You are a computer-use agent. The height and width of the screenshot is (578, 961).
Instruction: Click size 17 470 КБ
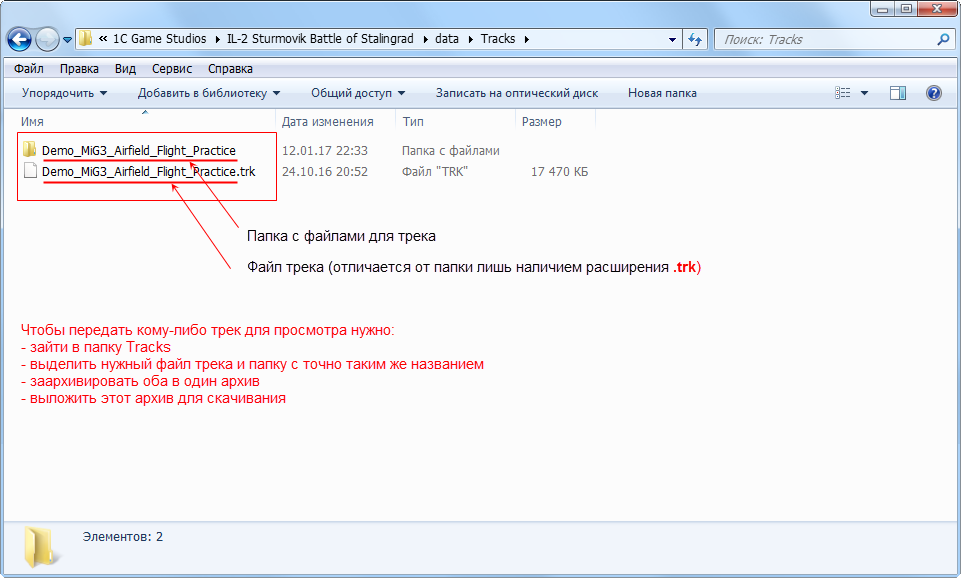[x=559, y=172]
